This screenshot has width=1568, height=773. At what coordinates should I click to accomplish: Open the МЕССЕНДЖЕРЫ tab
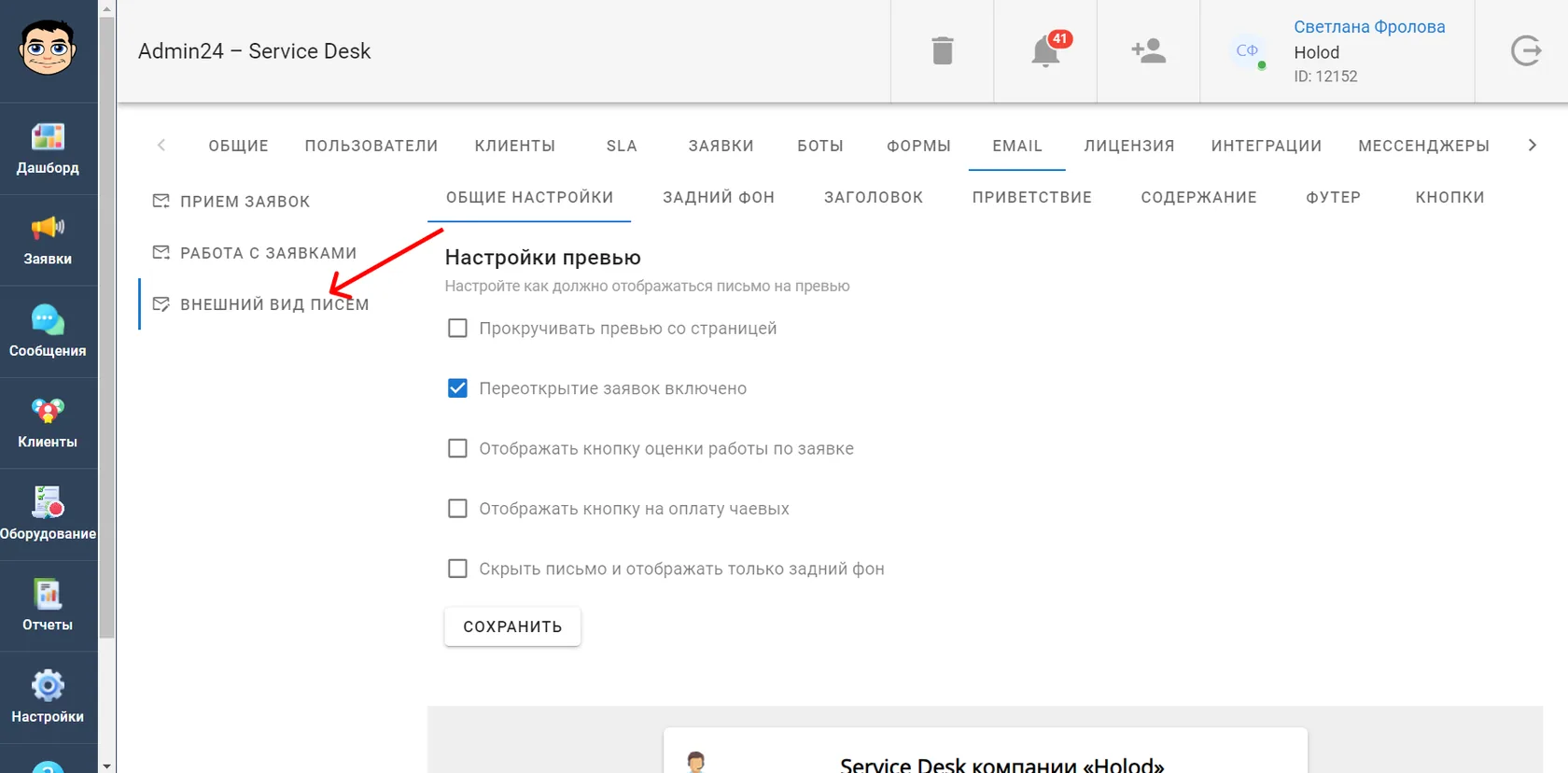click(1424, 146)
